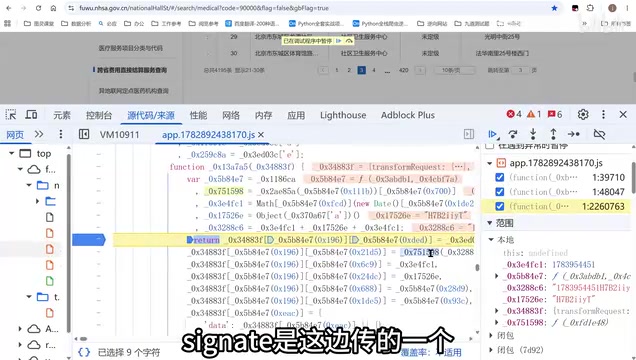Select _0x3288c6 value in scope panel
The height and width of the screenshot is (360, 636).
pyautogui.click(x=591, y=288)
